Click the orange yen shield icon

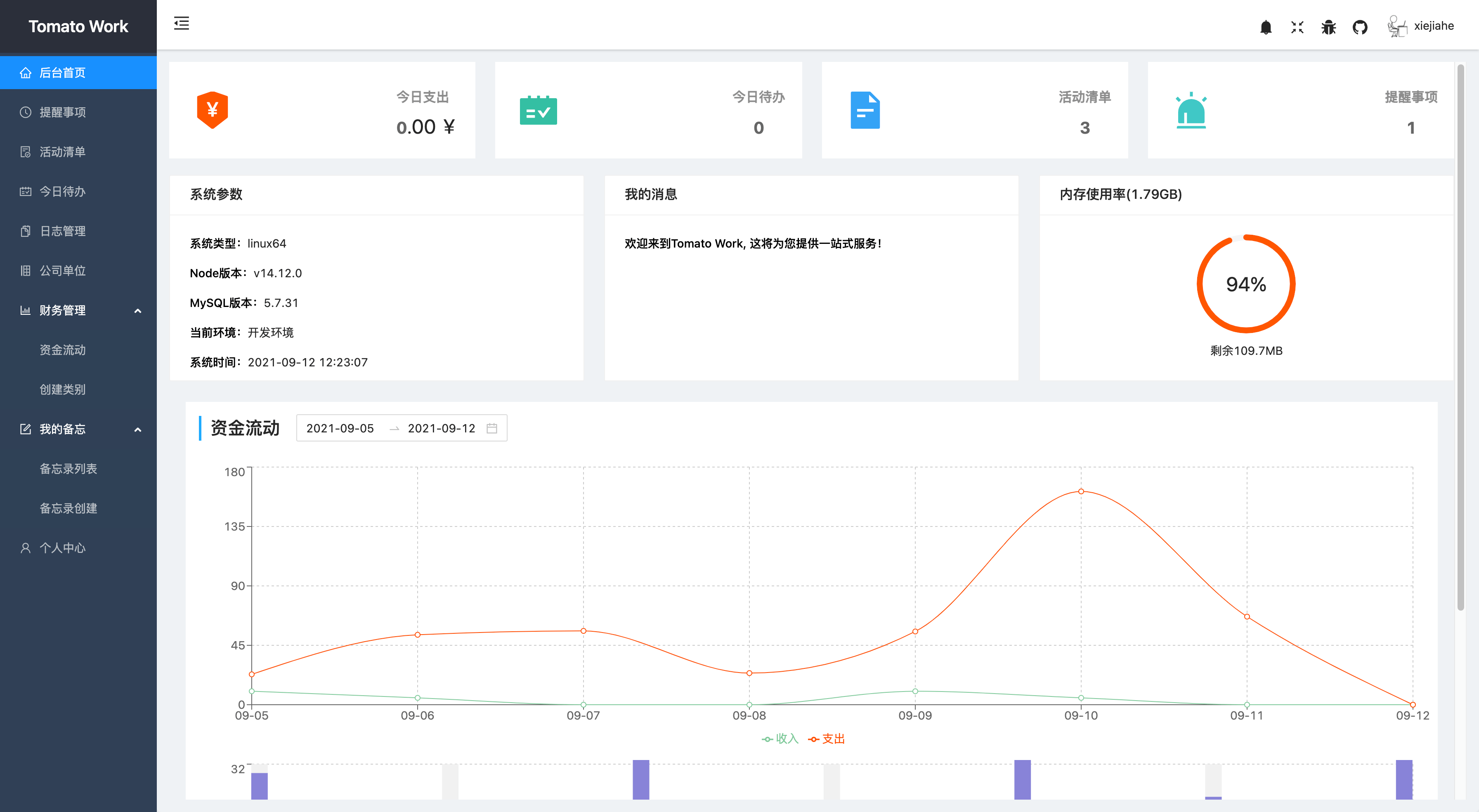[213, 110]
